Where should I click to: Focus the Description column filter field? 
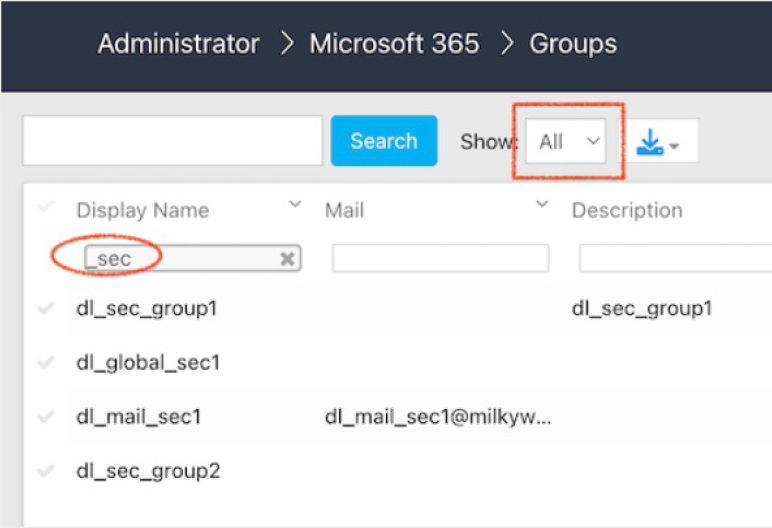676,258
